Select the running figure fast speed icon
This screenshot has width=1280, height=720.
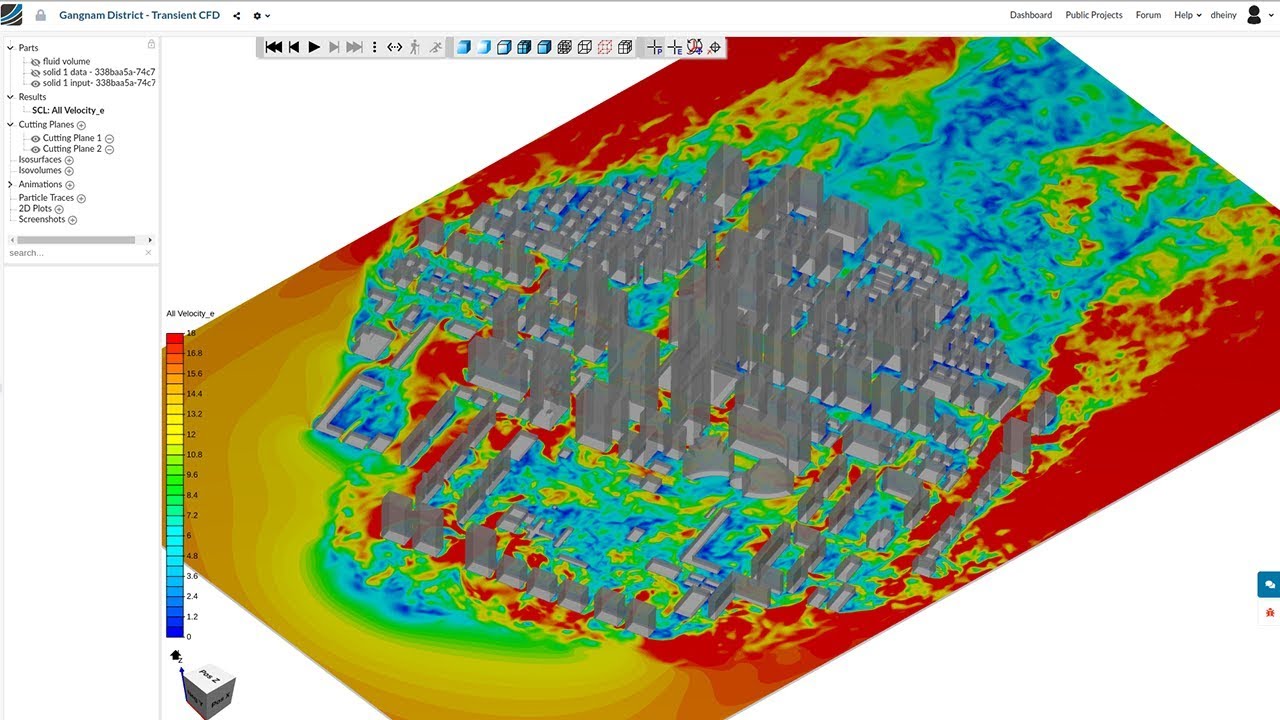[x=435, y=47]
